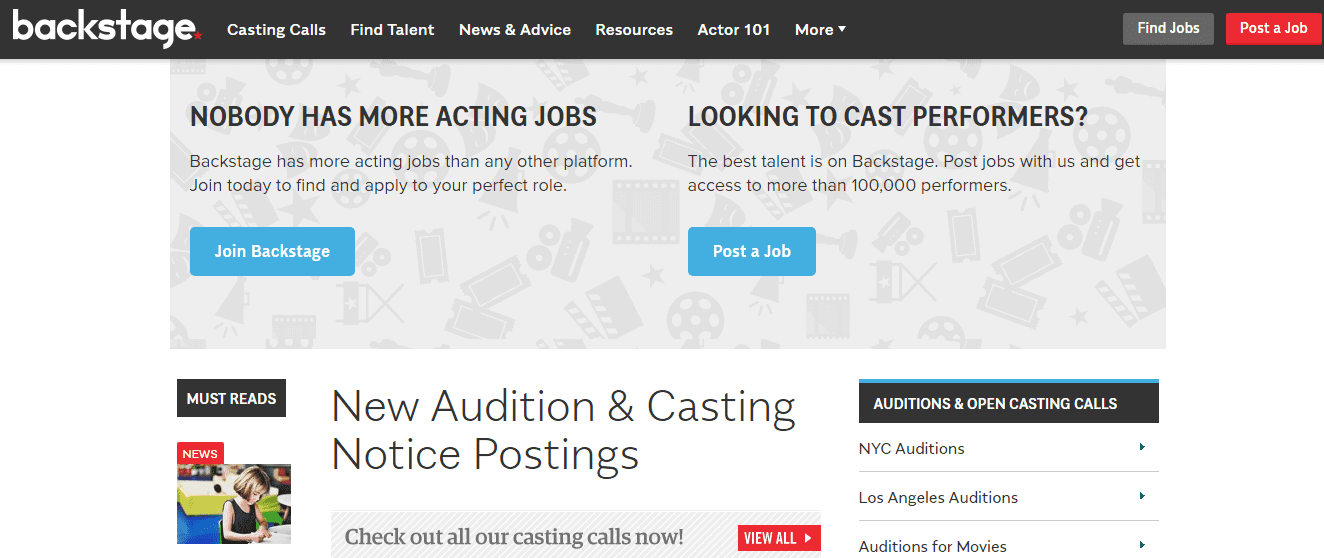Open the news article thumbnail image
Image resolution: width=1324 pixels, height=558 pixels.
[234, 504]
